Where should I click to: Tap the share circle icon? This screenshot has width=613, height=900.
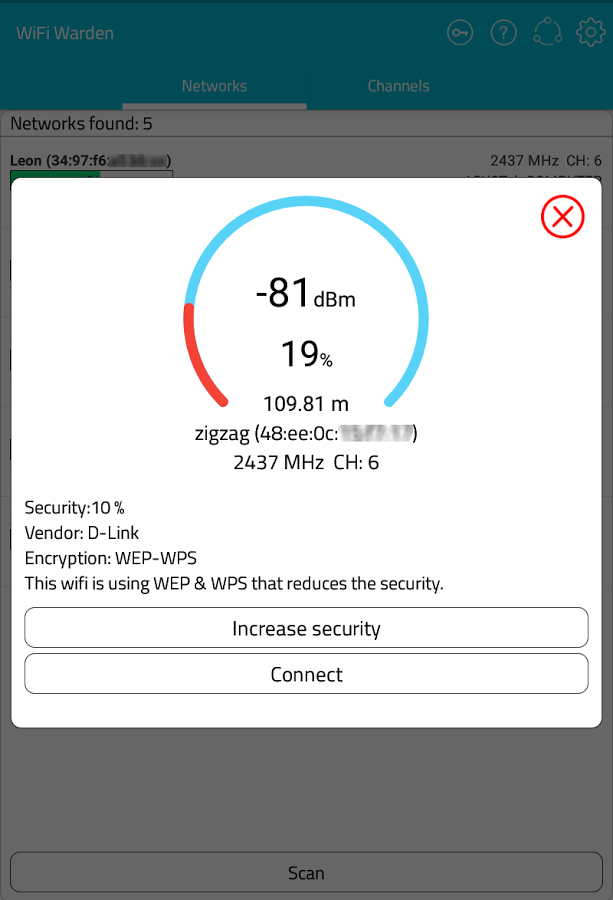click(x=548, y=32)
